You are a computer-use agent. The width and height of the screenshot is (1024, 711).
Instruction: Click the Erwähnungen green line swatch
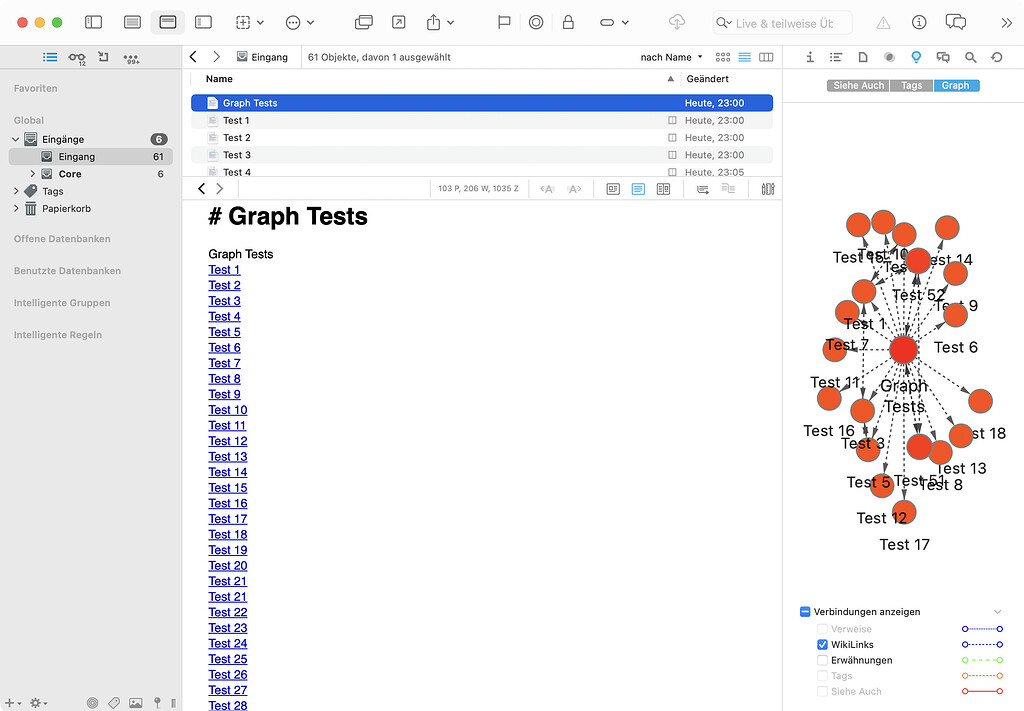click(x=980, y=660)
